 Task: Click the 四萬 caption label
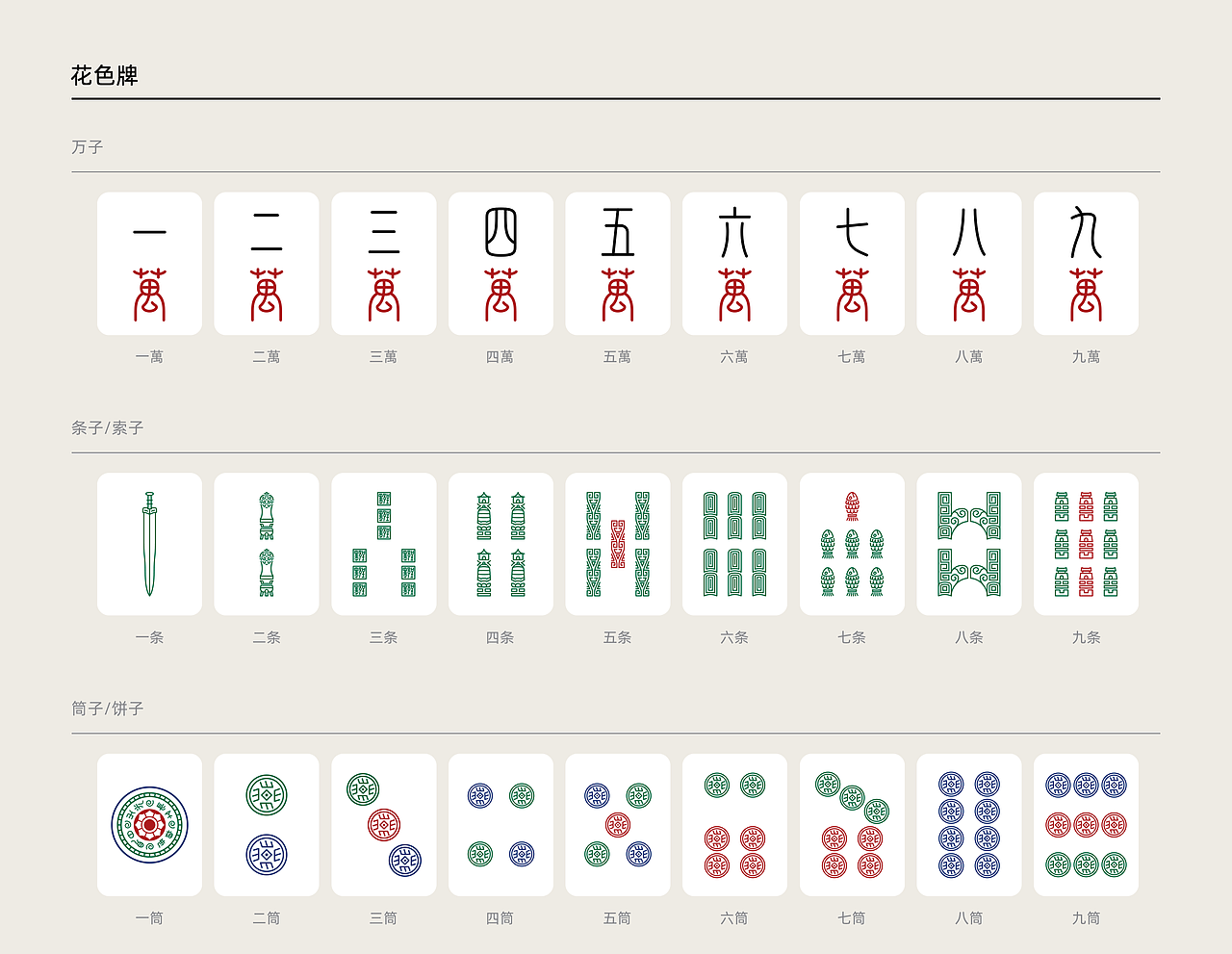tap(500, 356)
